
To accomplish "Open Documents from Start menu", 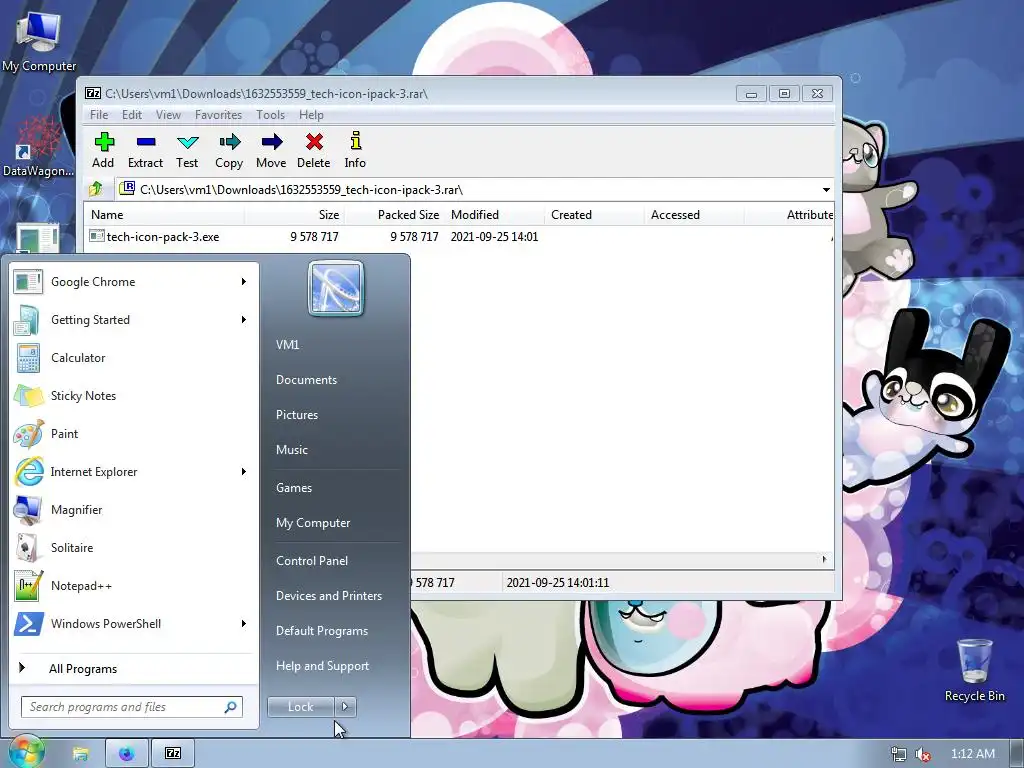I will pos(306,380).
